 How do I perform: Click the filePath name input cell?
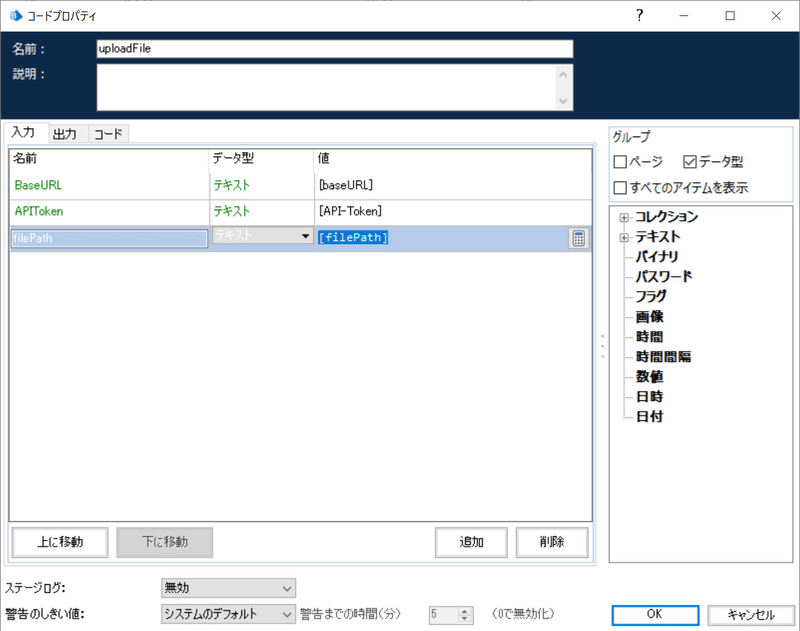tap(109, 238)
